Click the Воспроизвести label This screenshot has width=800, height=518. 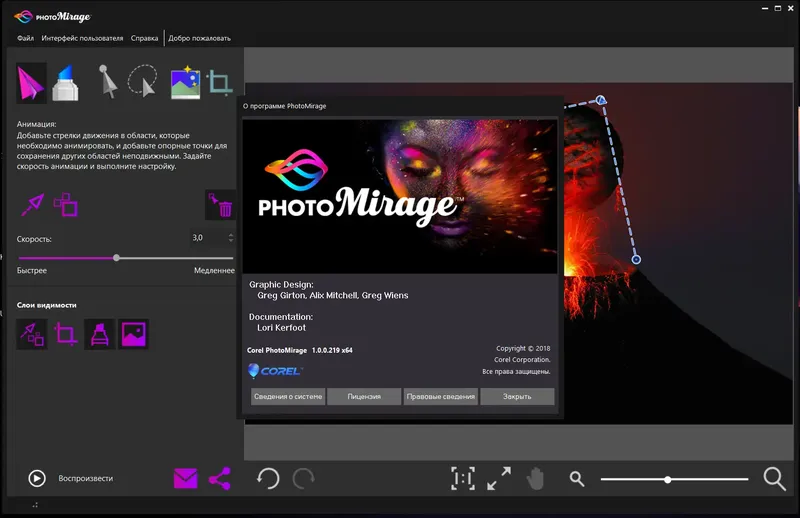click(x=86, y=478)
